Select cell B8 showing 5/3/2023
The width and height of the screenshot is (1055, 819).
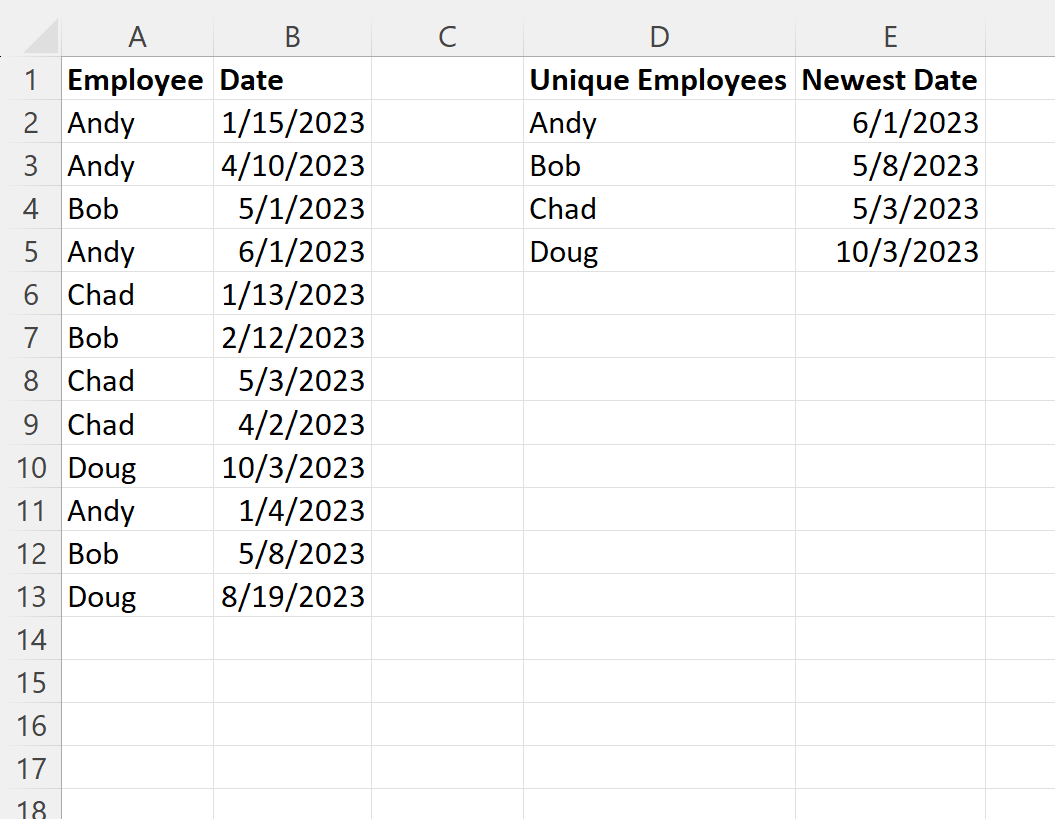(292, 381)
